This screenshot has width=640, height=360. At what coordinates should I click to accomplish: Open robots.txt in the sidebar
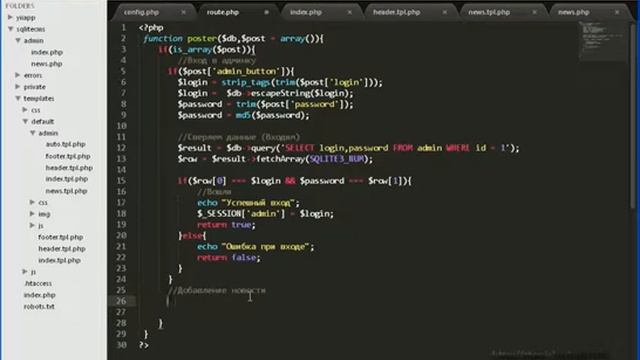point(39,307)
